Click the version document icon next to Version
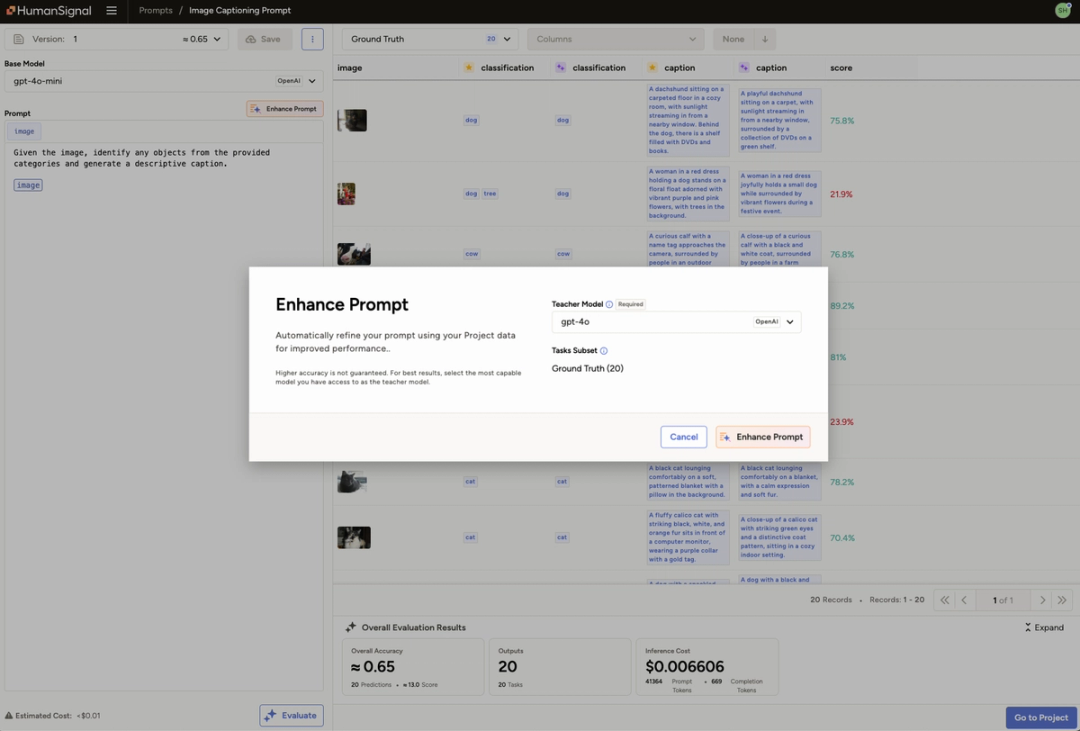This screenshot has width=1080, height=731. click(16, 38)
